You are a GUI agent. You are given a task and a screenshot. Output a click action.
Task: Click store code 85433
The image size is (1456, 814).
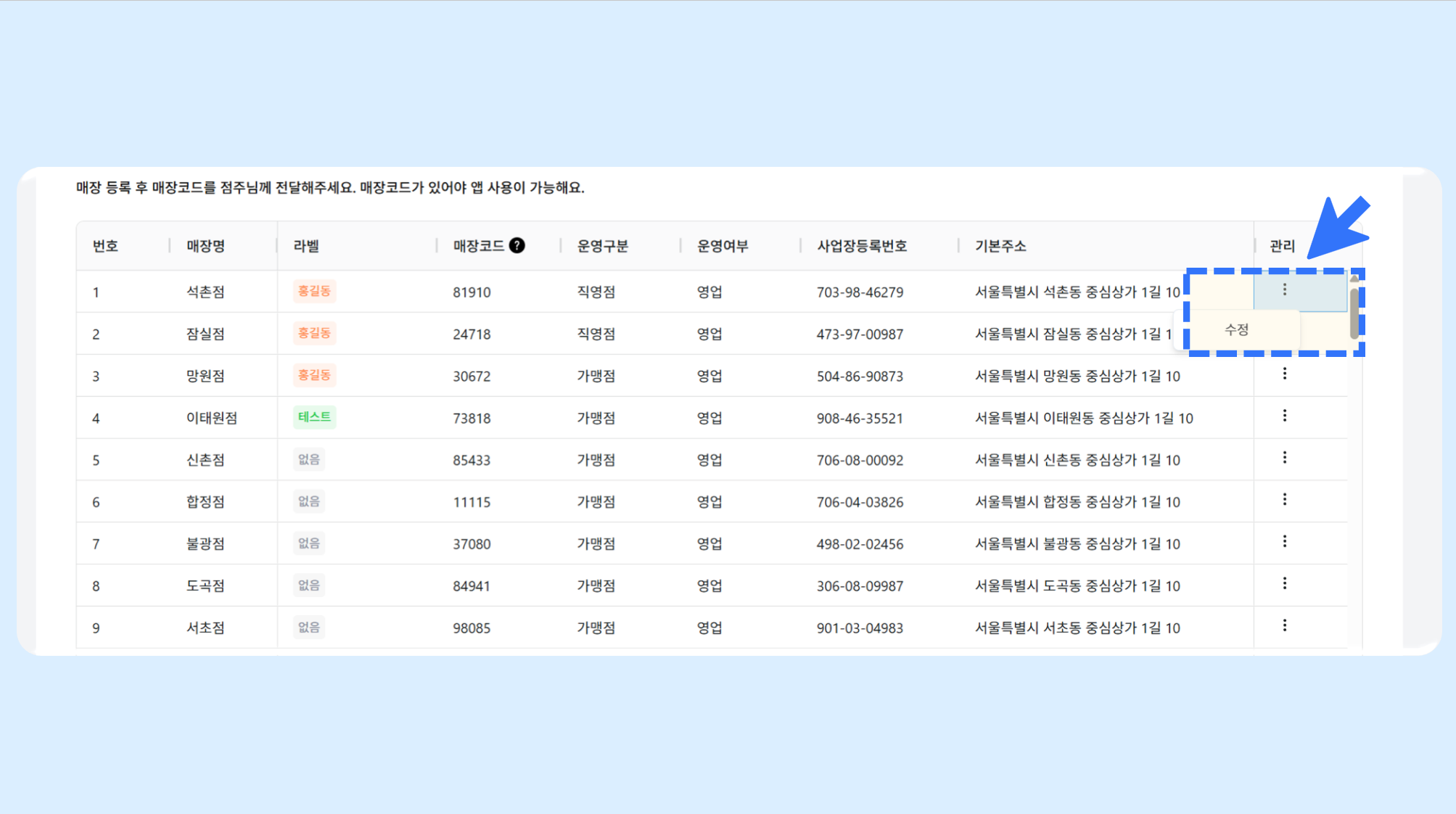point(472,460)
